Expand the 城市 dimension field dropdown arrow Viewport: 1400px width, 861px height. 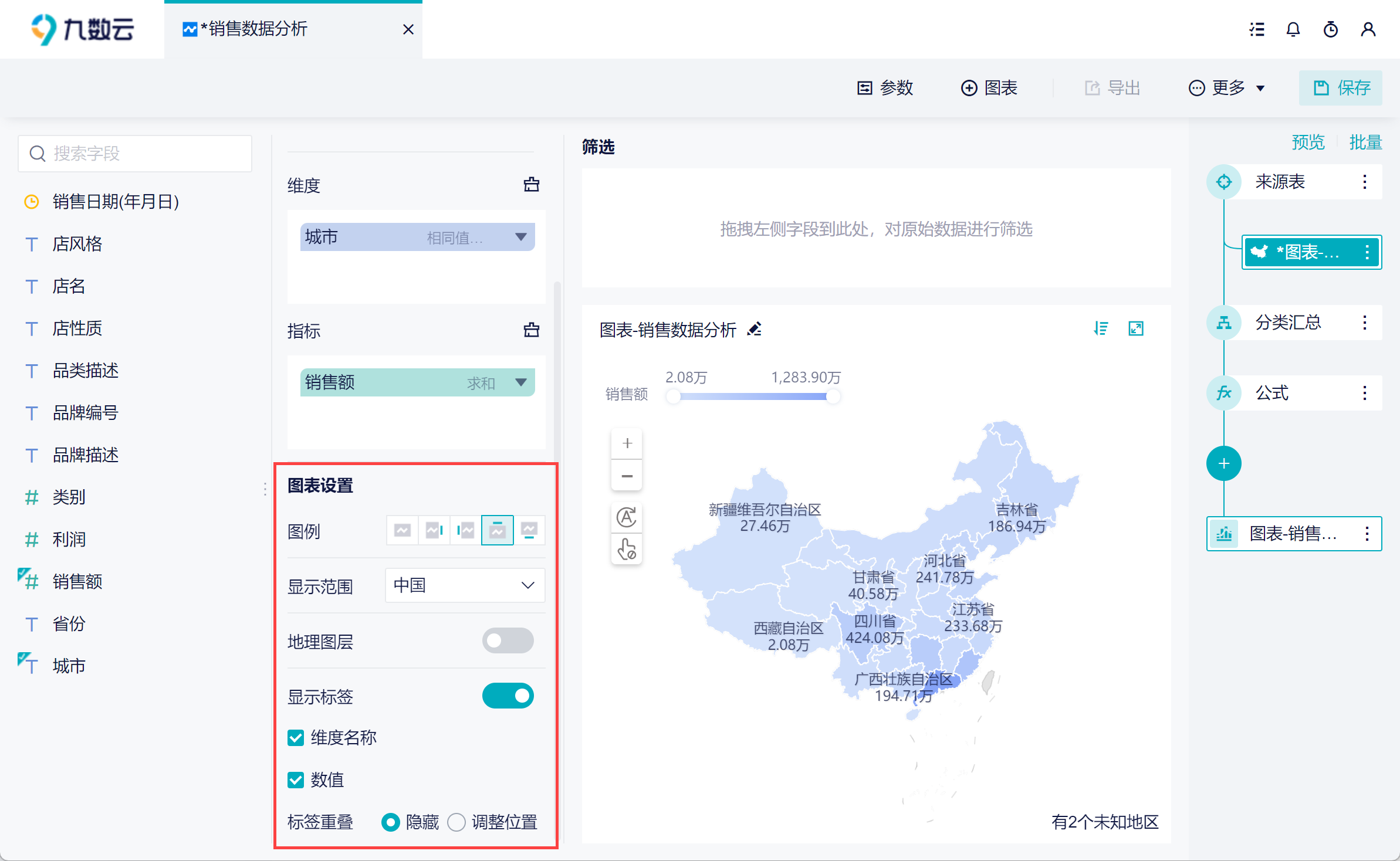tap(520, 237)
